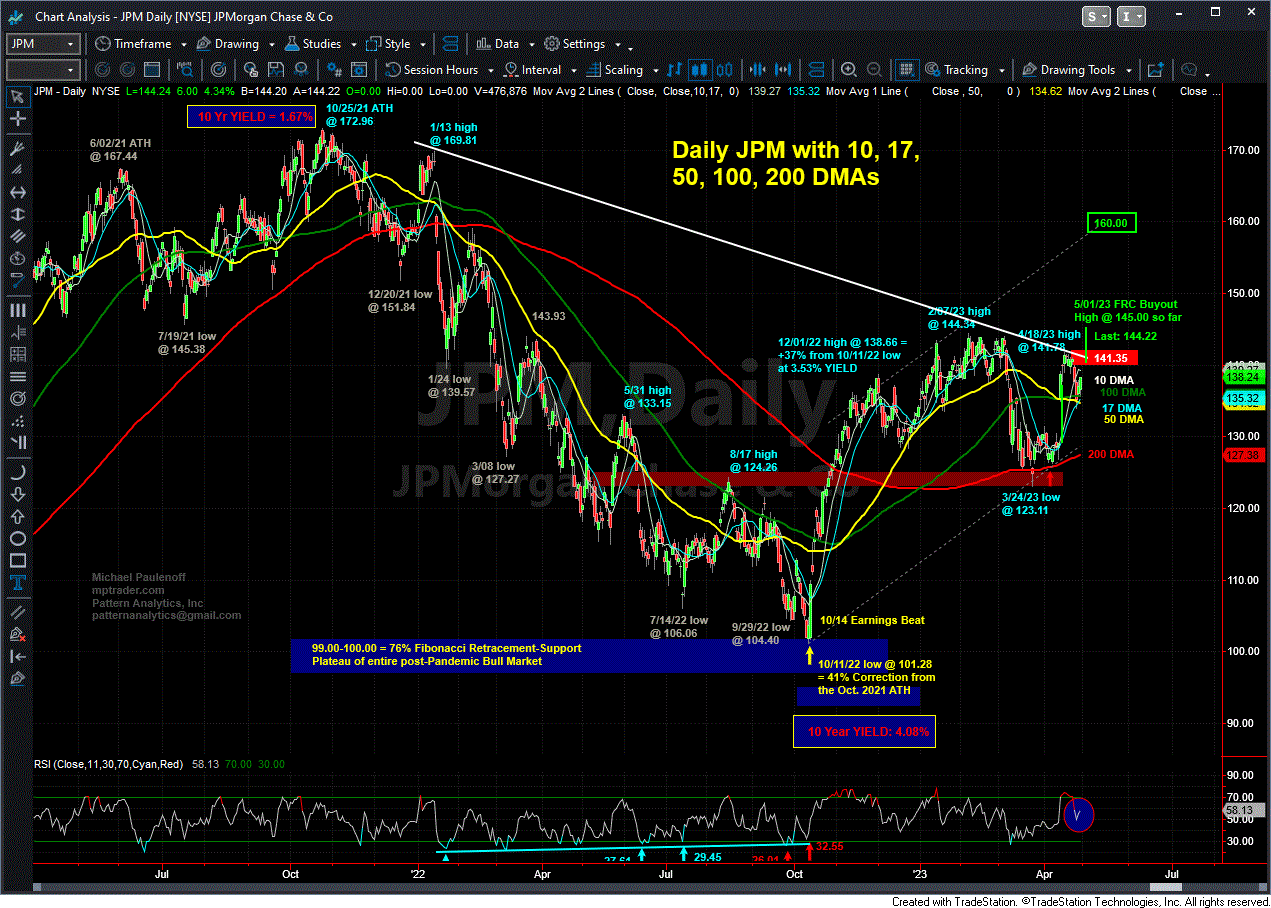Pick the three horizontal lines tool
This screenshot has width=1271, height=908.
(x=16, y=376)
